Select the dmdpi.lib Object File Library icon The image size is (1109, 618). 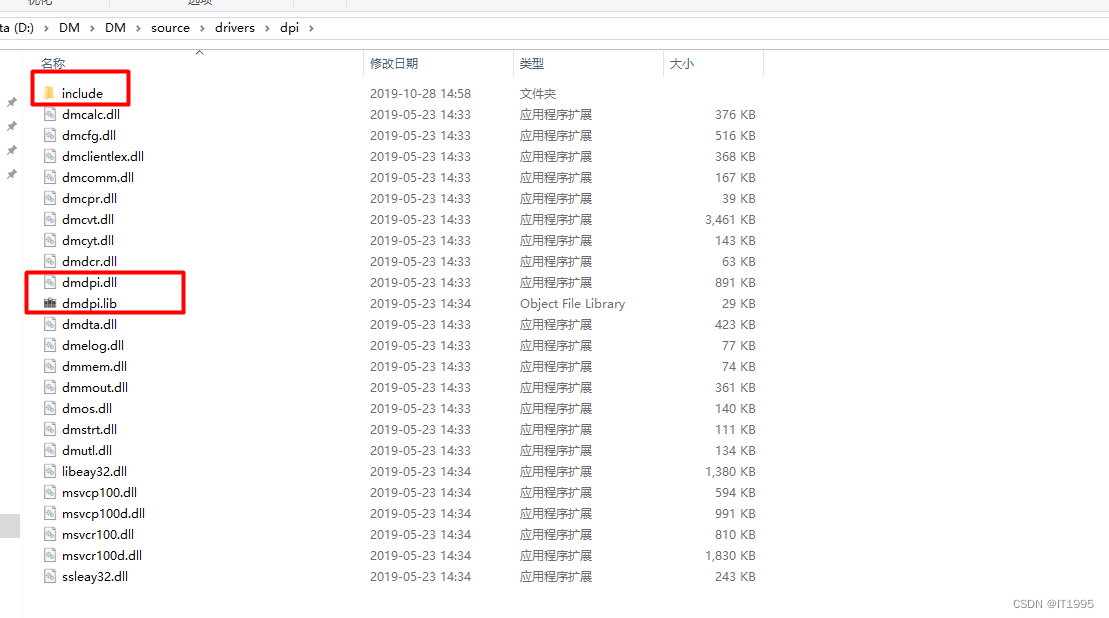pyautogui.click(x=49, y=303)
